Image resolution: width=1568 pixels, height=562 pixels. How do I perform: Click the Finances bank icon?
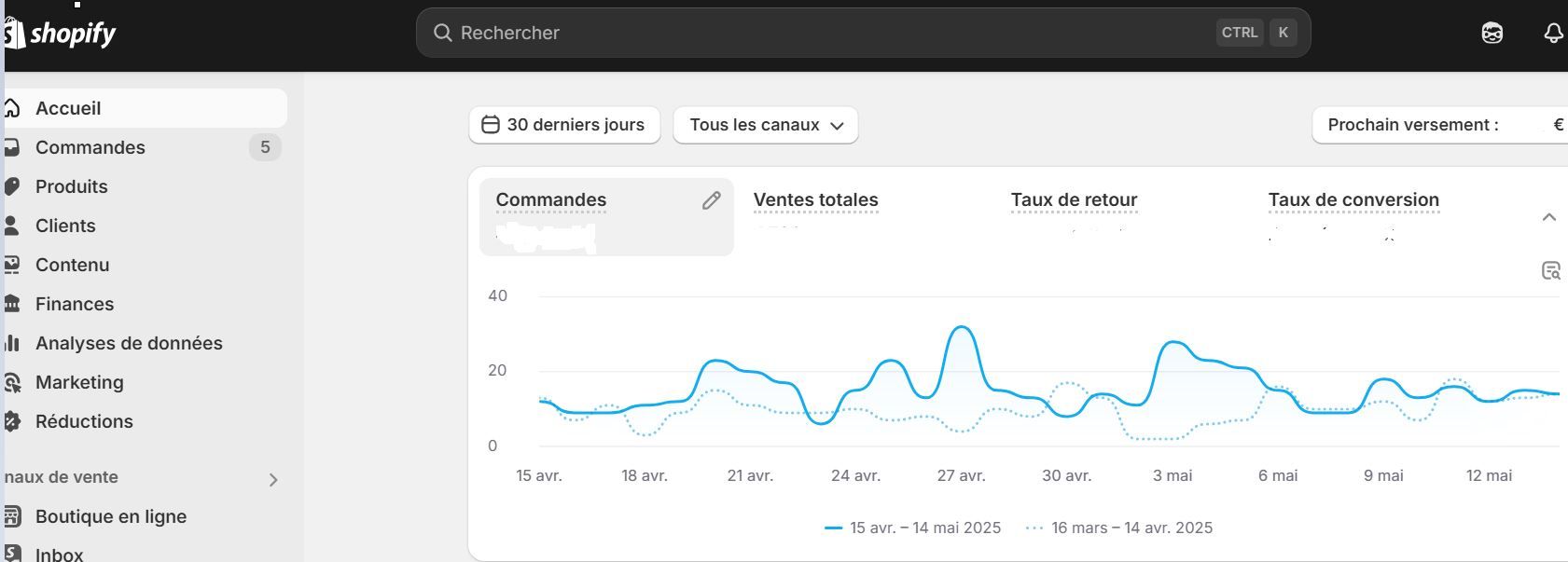coord(12,304)
